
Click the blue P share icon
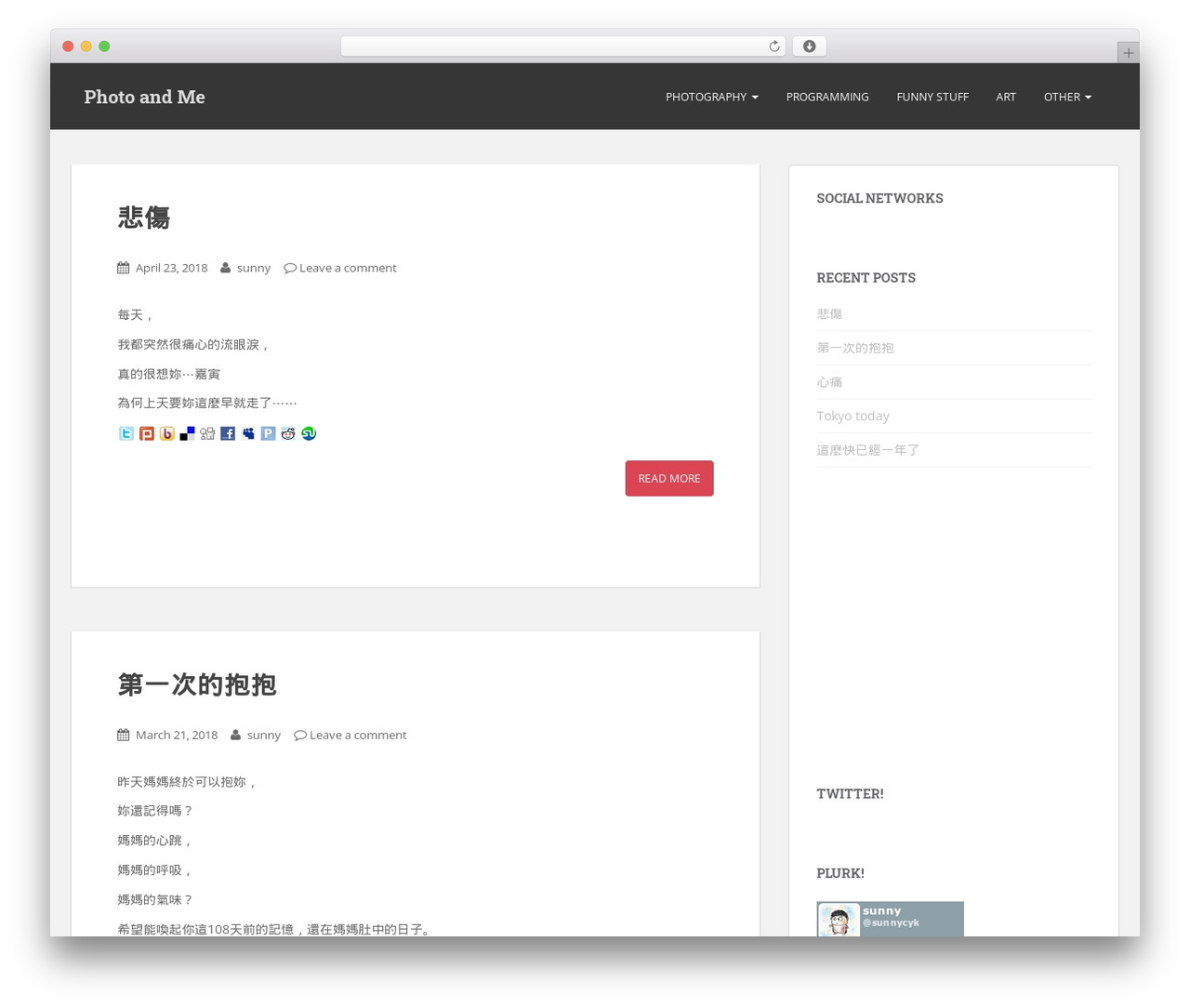(268, 433)
